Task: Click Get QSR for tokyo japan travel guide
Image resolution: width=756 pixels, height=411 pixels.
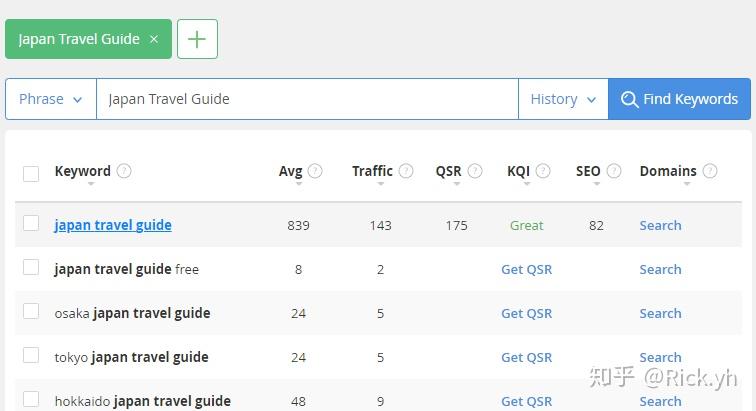Action: tap(526, 357)
